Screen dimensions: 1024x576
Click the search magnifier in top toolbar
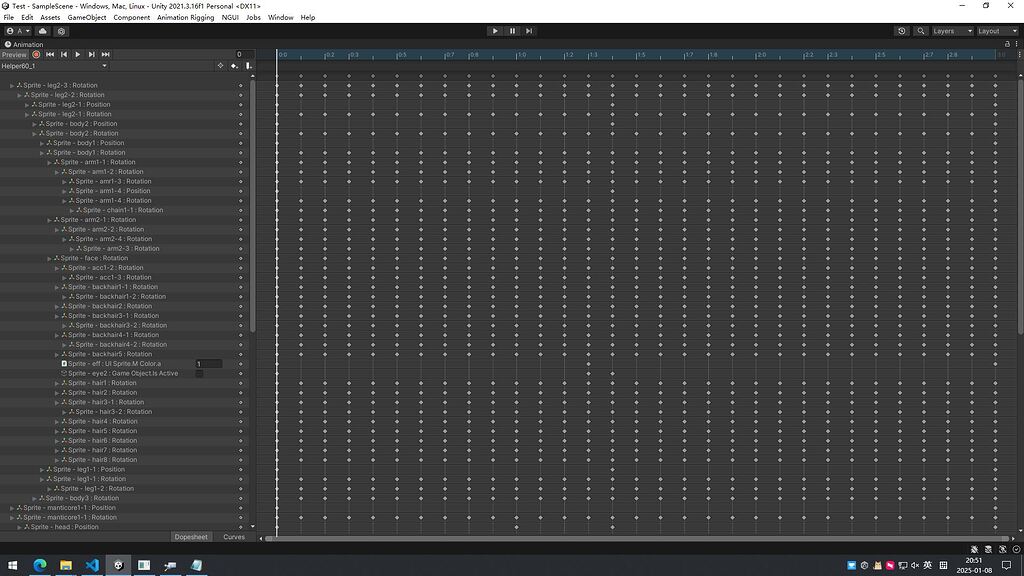[920, 31]
